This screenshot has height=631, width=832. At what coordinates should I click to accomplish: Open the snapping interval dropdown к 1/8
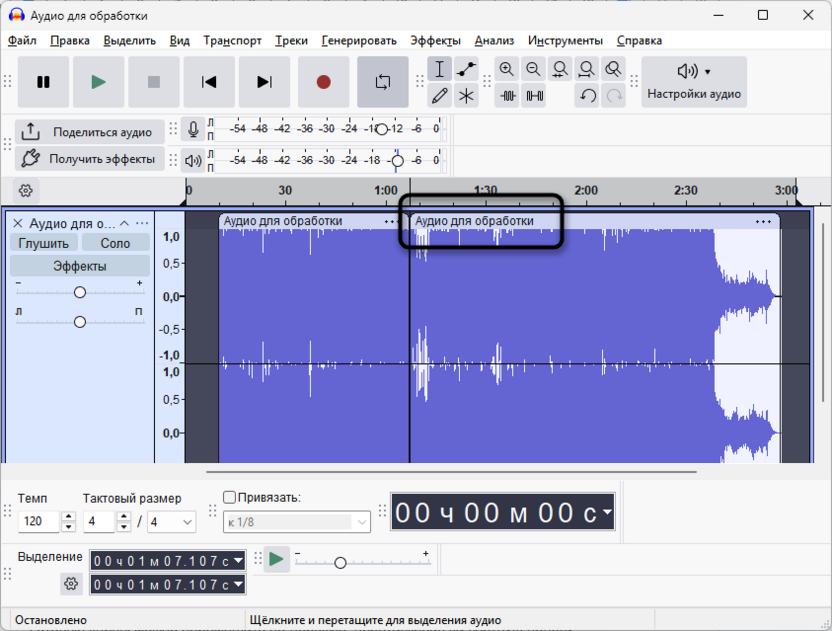pos(295,521)
